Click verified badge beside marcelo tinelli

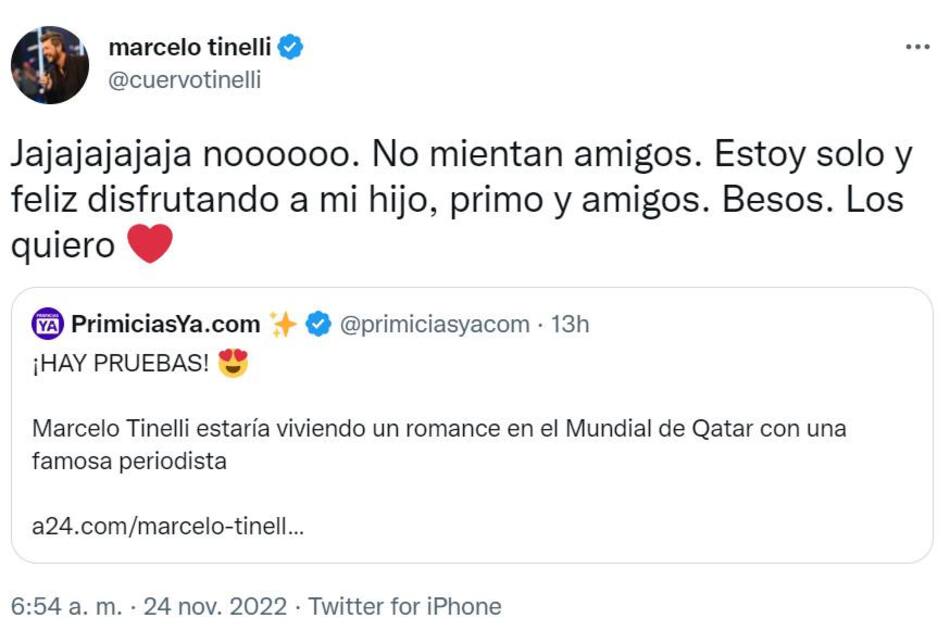pyautogui.click(x=291, y=47)
